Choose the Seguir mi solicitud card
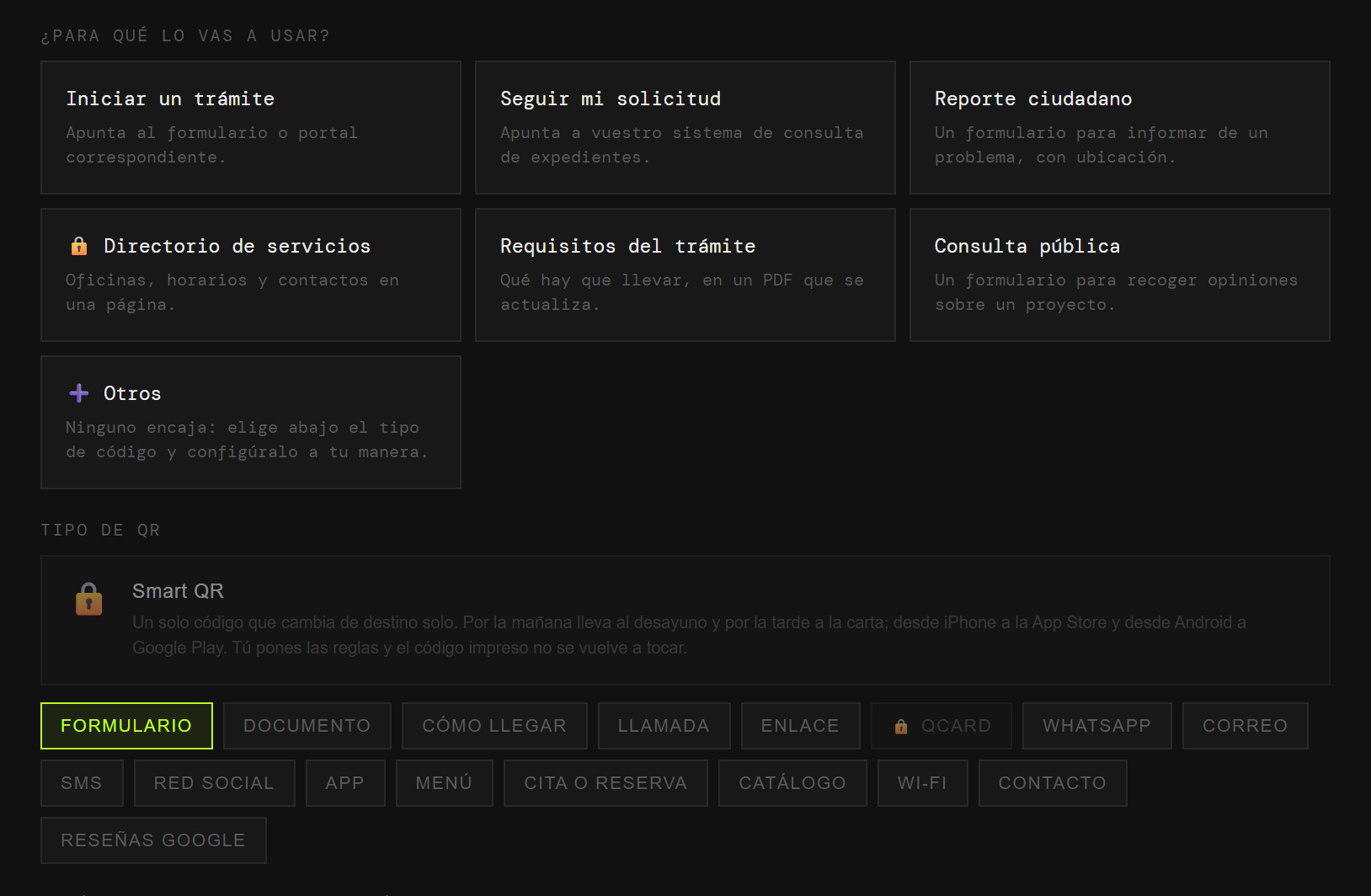The image size is (1371, 896). [685, 127]
